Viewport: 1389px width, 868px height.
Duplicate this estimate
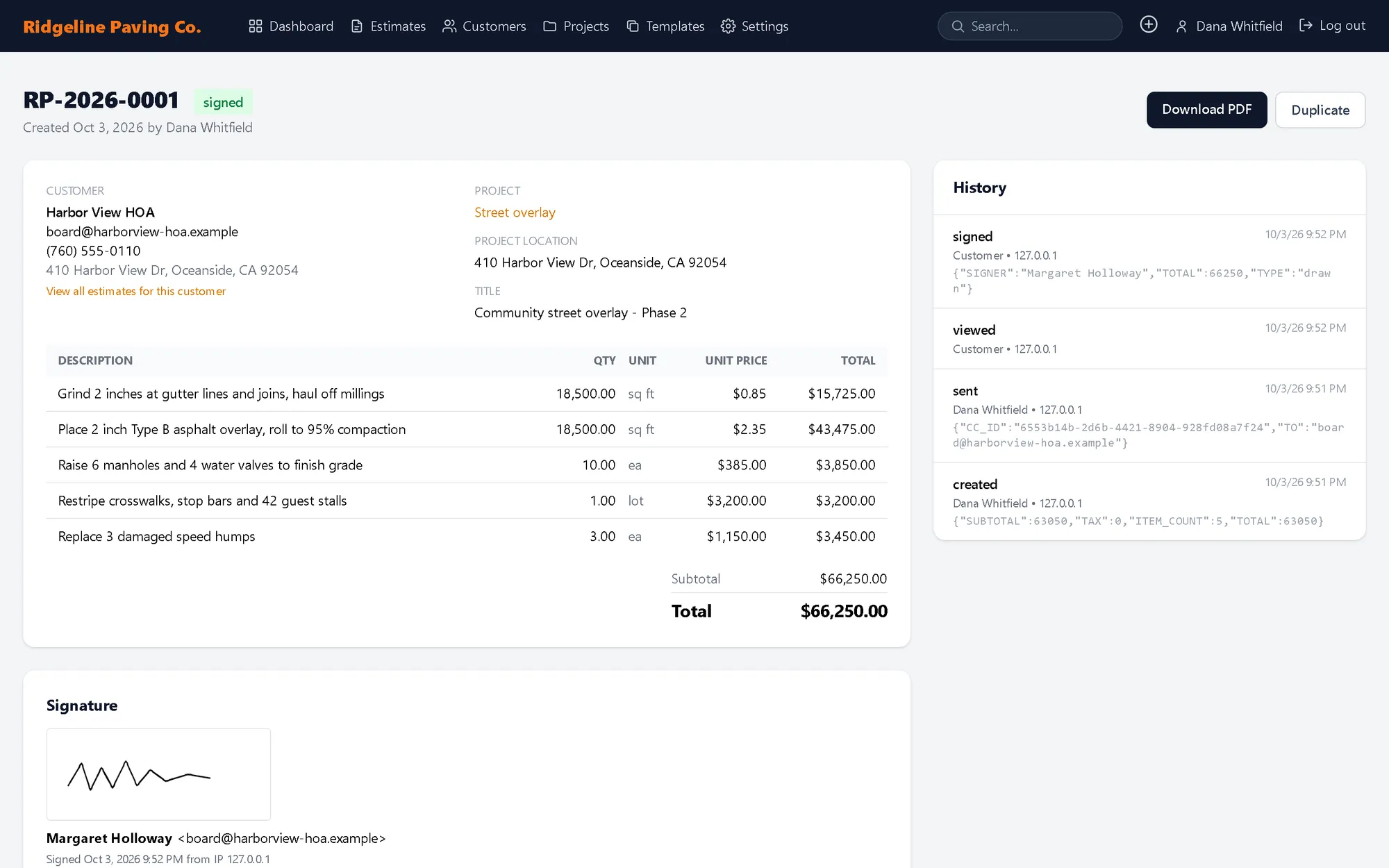(x=1320, y=110)
